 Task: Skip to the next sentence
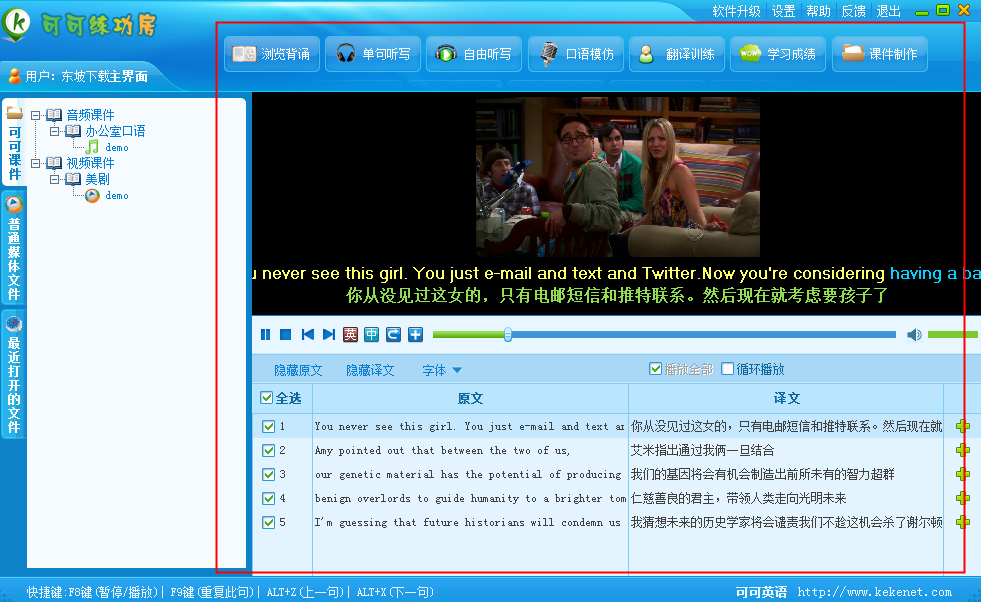(328, 335)
